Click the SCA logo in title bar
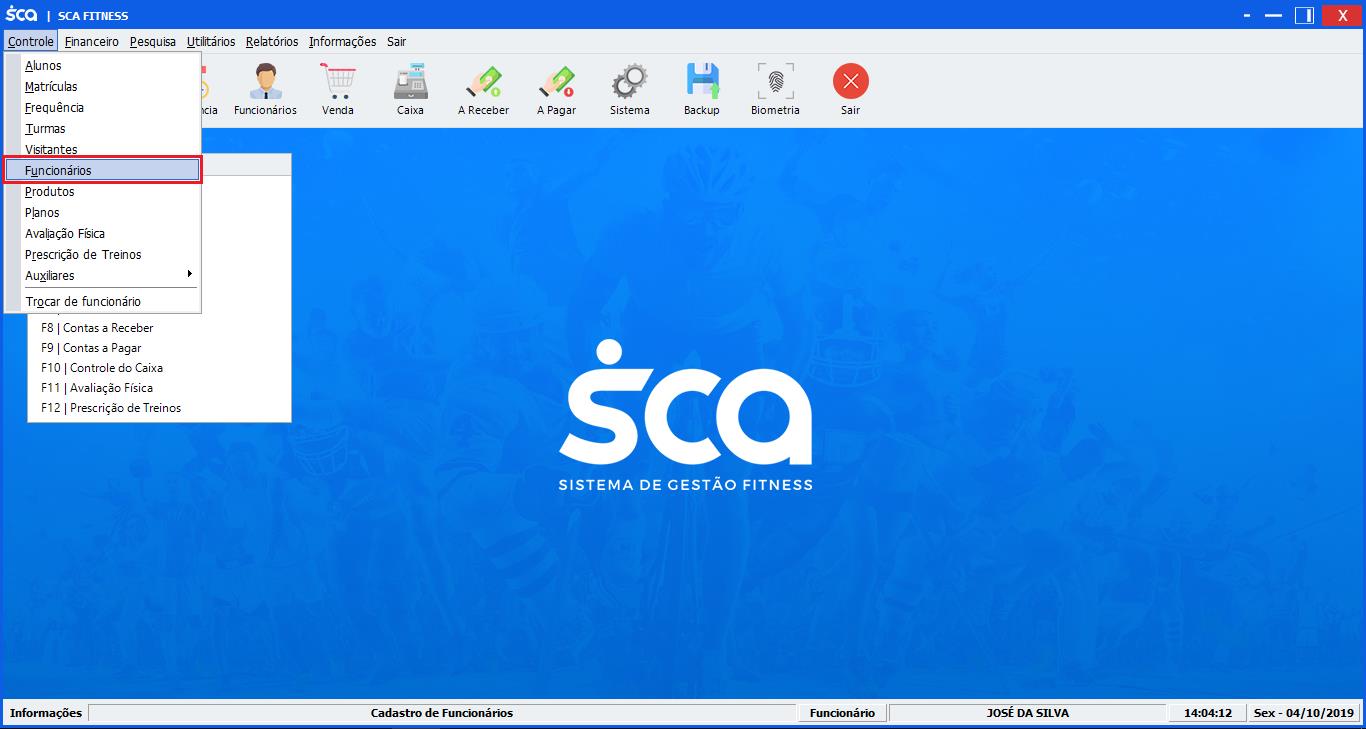Image resolution: width=1366 pixels, height=729 pixels. (x=21, y=15)
